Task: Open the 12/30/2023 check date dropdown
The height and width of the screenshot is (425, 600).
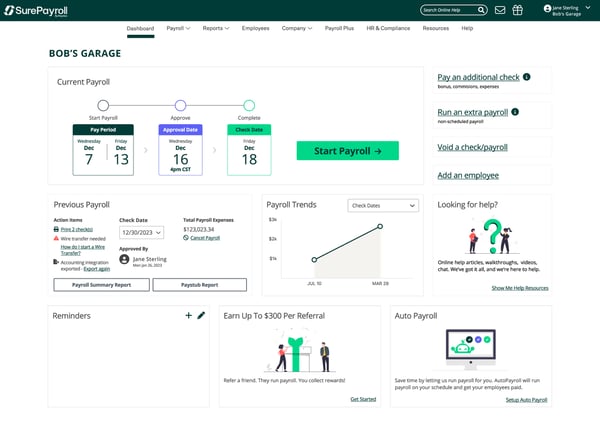Action: [x=142, y=233]
